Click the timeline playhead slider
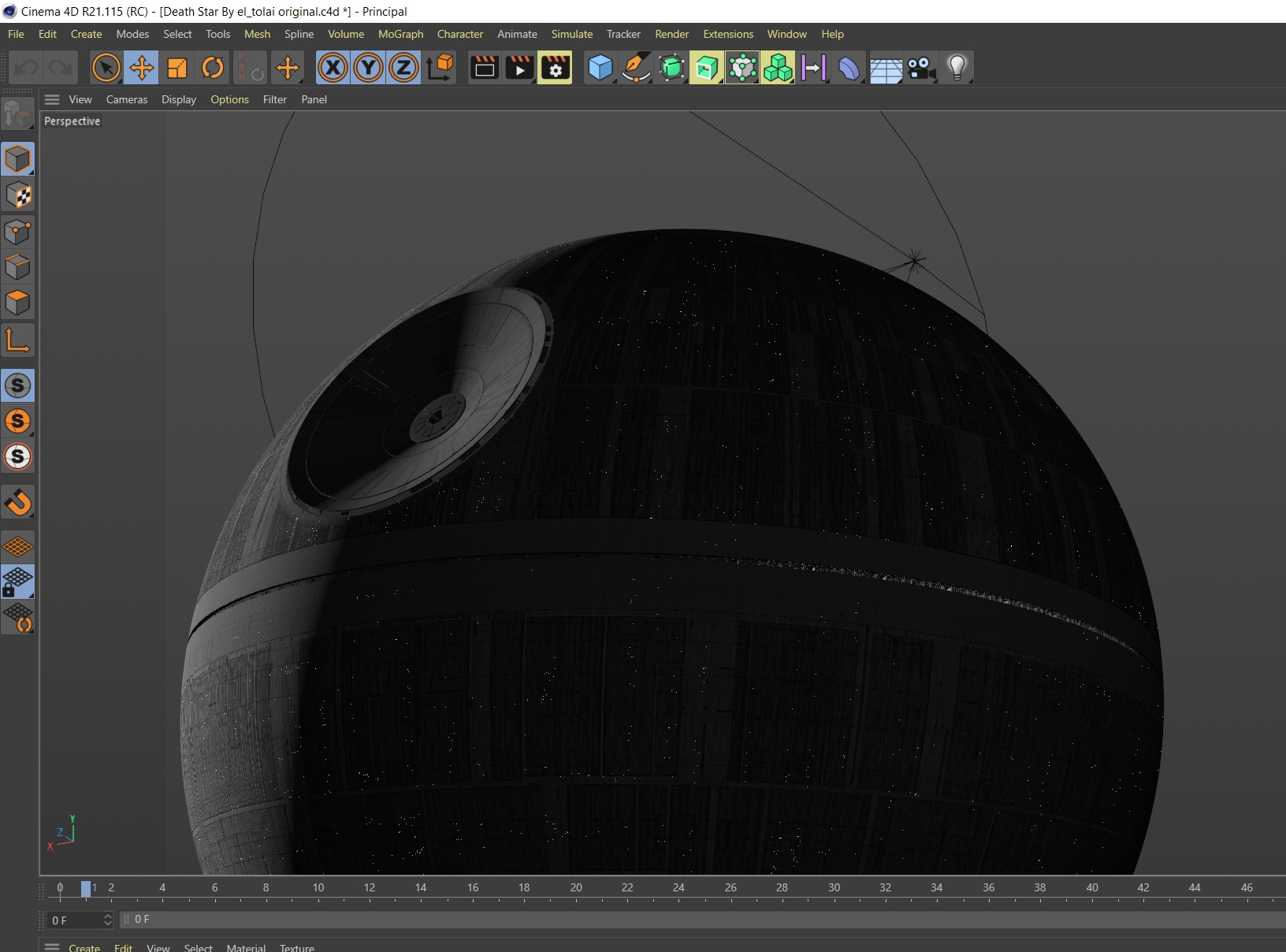The image size is (1286, 952). pyautogui.click(x=86, y=888)
